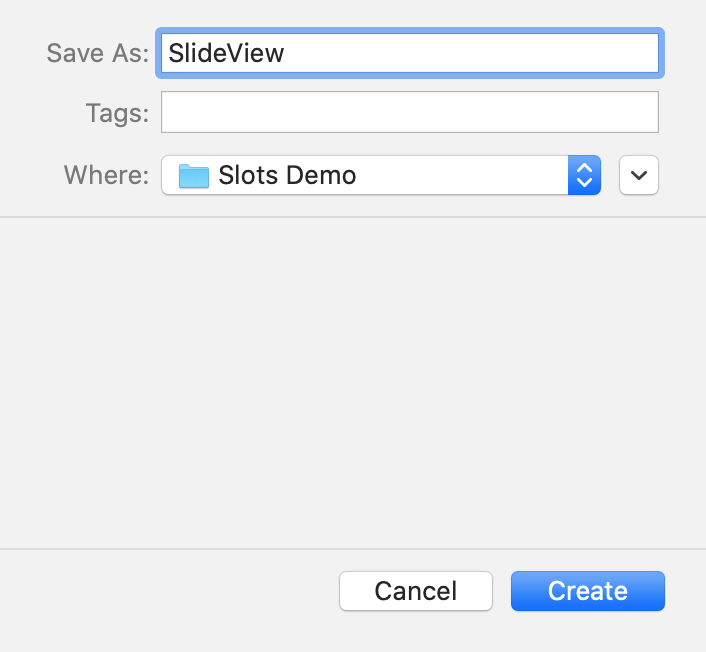Click the Where label
This screenshot has height=652, width=706.
[106, 175]
